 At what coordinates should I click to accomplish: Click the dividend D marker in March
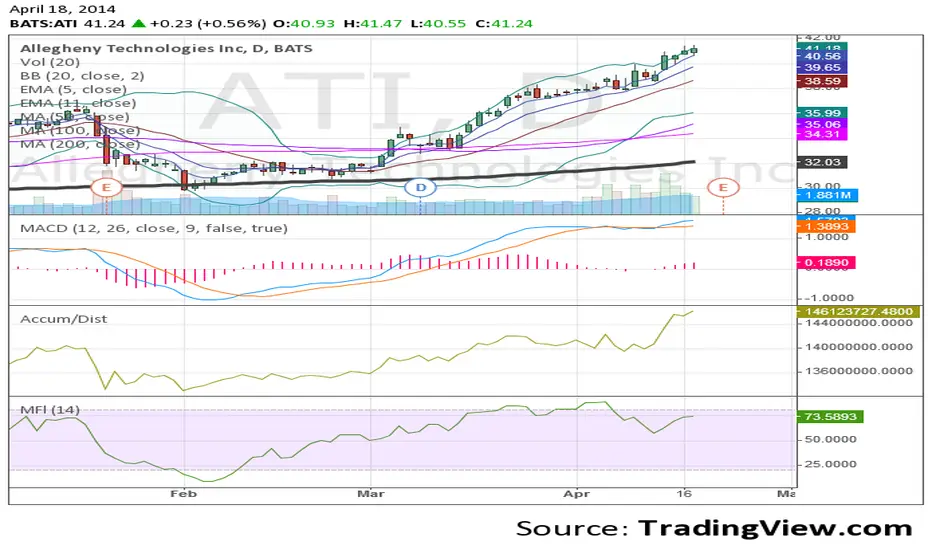click(421, 188)
